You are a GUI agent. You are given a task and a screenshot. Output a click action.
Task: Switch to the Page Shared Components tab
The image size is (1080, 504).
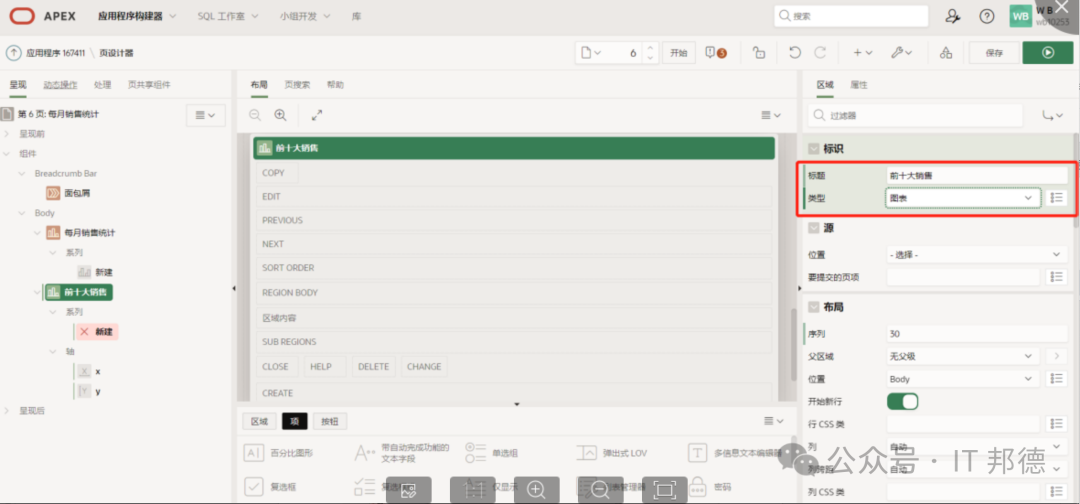[x=149, y=85]
